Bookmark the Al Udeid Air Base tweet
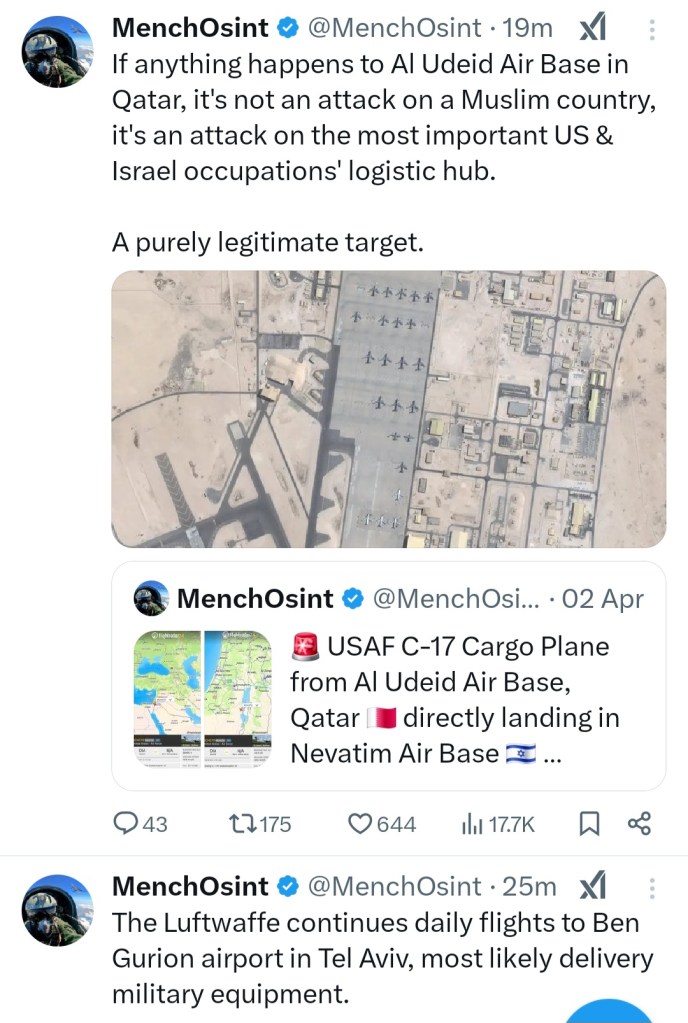This screenshot has width=688, height=1023. [x=590, y=824]
